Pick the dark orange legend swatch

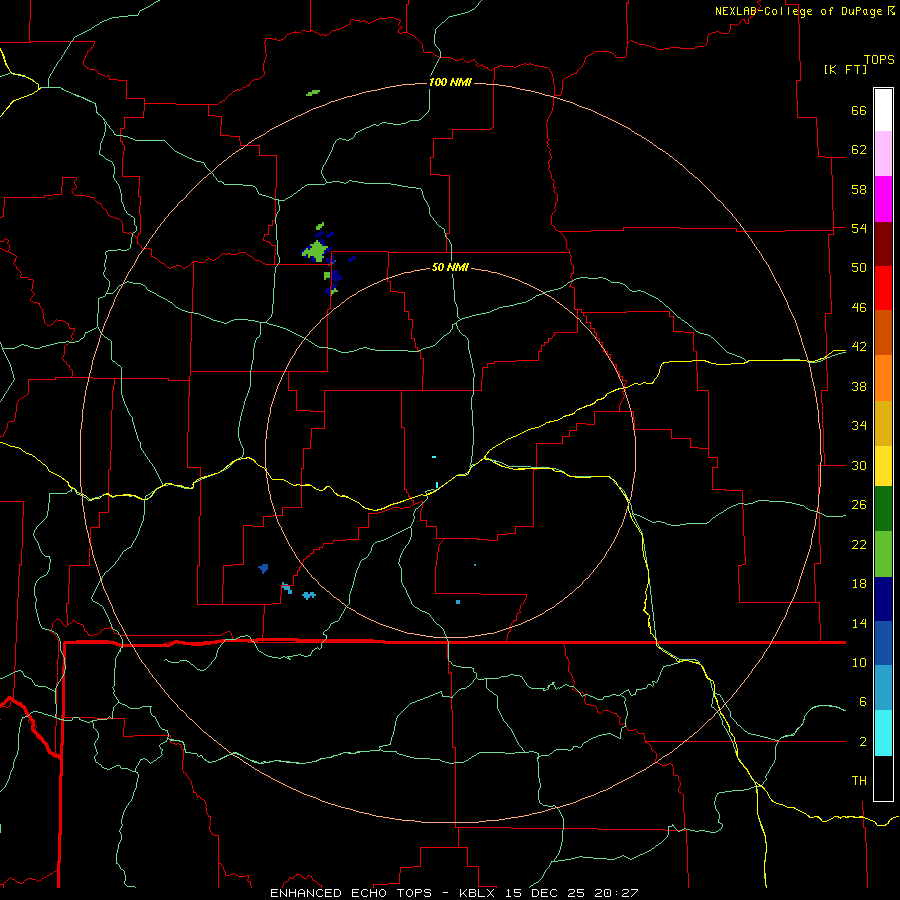click(x=883, y=333)
